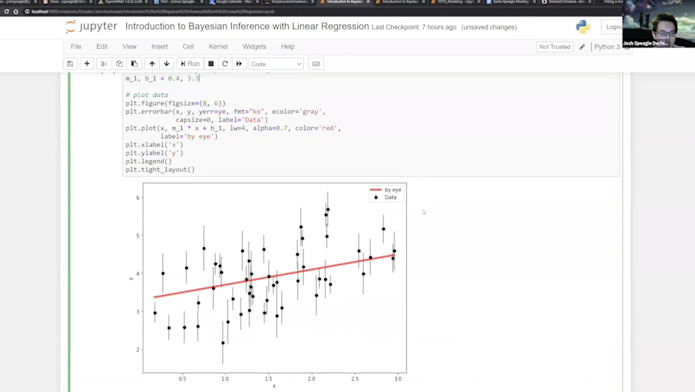Click the plt.ylabel('y') code line
Screen dimensions: 695x392
pyautogui.click(x=154, y=153)
